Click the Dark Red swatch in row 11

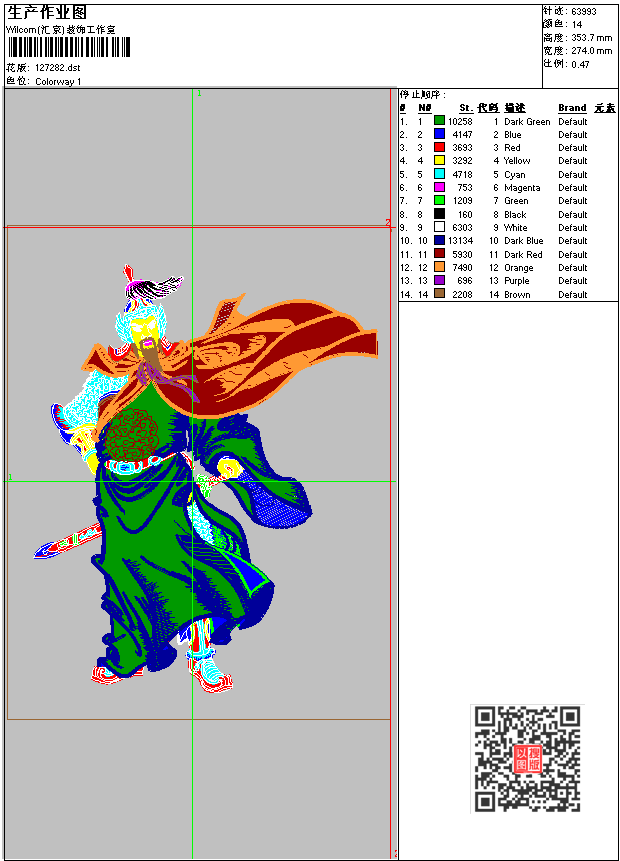point(439,253)
